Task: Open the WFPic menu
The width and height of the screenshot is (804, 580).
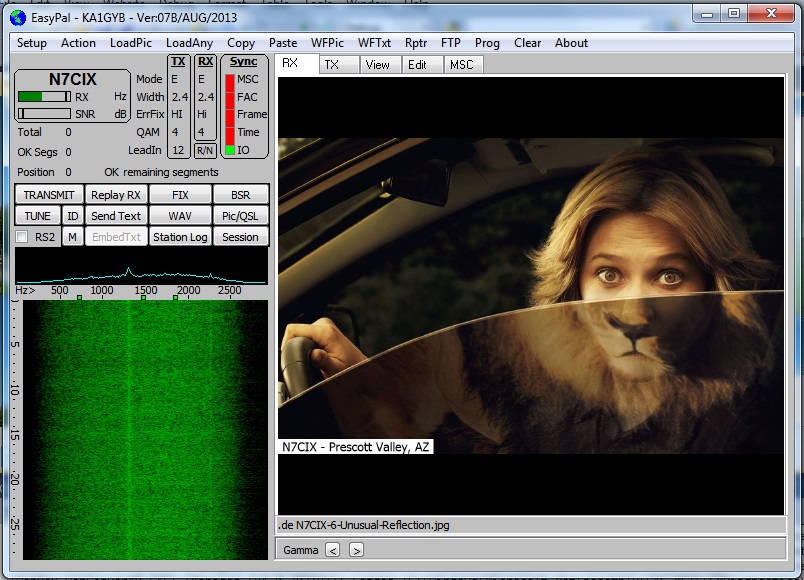Action: coord(327,43)
